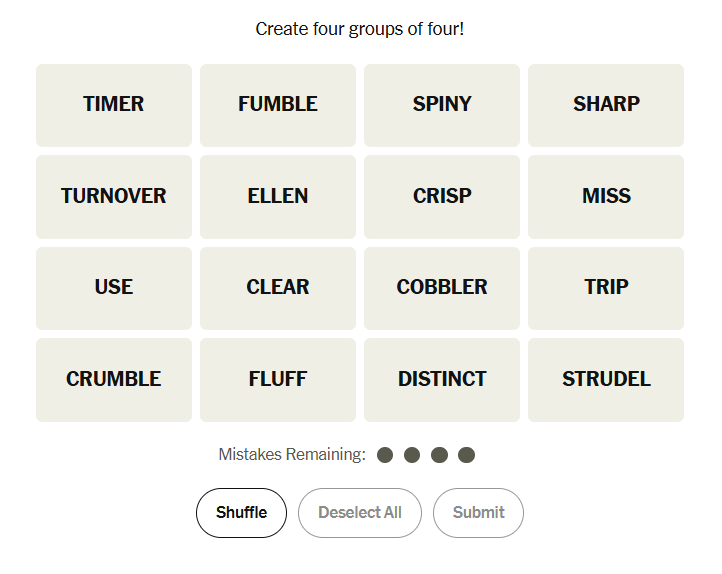This screenshot has width=722, height=574.
Task: Click the Submit button
Action: coord(478,513)
